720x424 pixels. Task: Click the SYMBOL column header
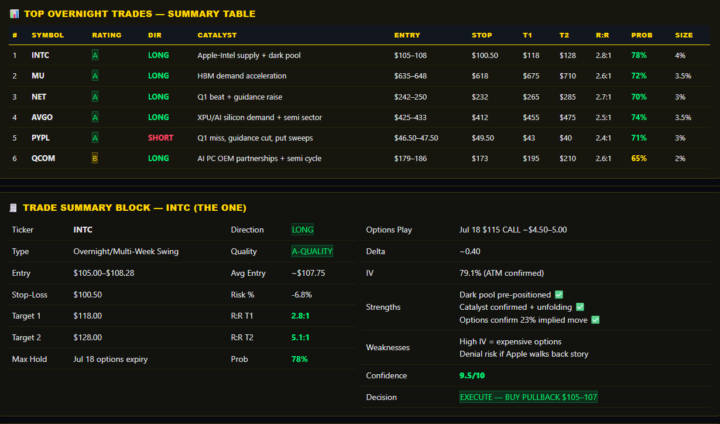(48, 35)
